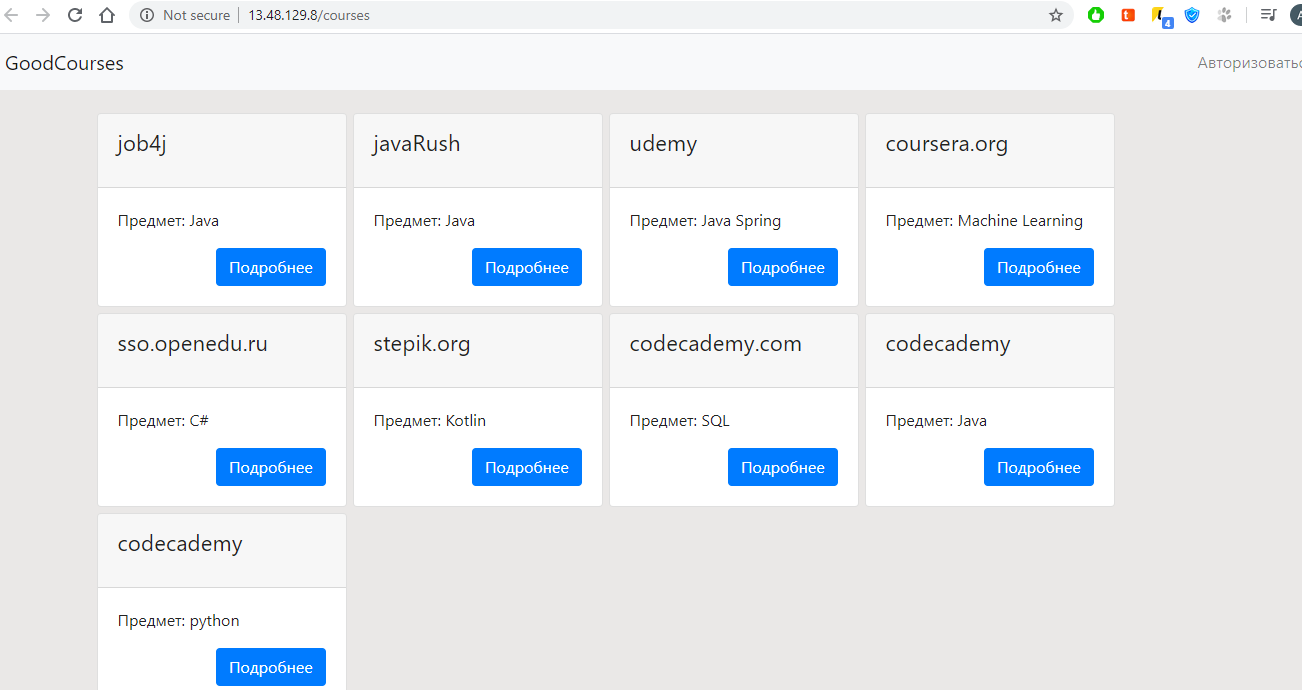Click the address bar URL 13.48.129.8/courses
Image resolution: width=1302 pixels, height=690 pixels.
(x=309, y=16)
